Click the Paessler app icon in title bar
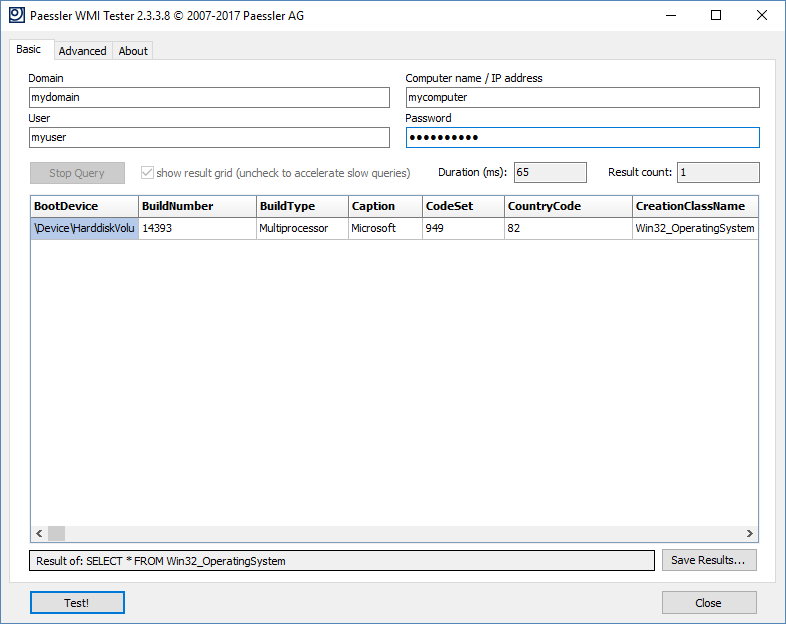 tap(17, 15)
